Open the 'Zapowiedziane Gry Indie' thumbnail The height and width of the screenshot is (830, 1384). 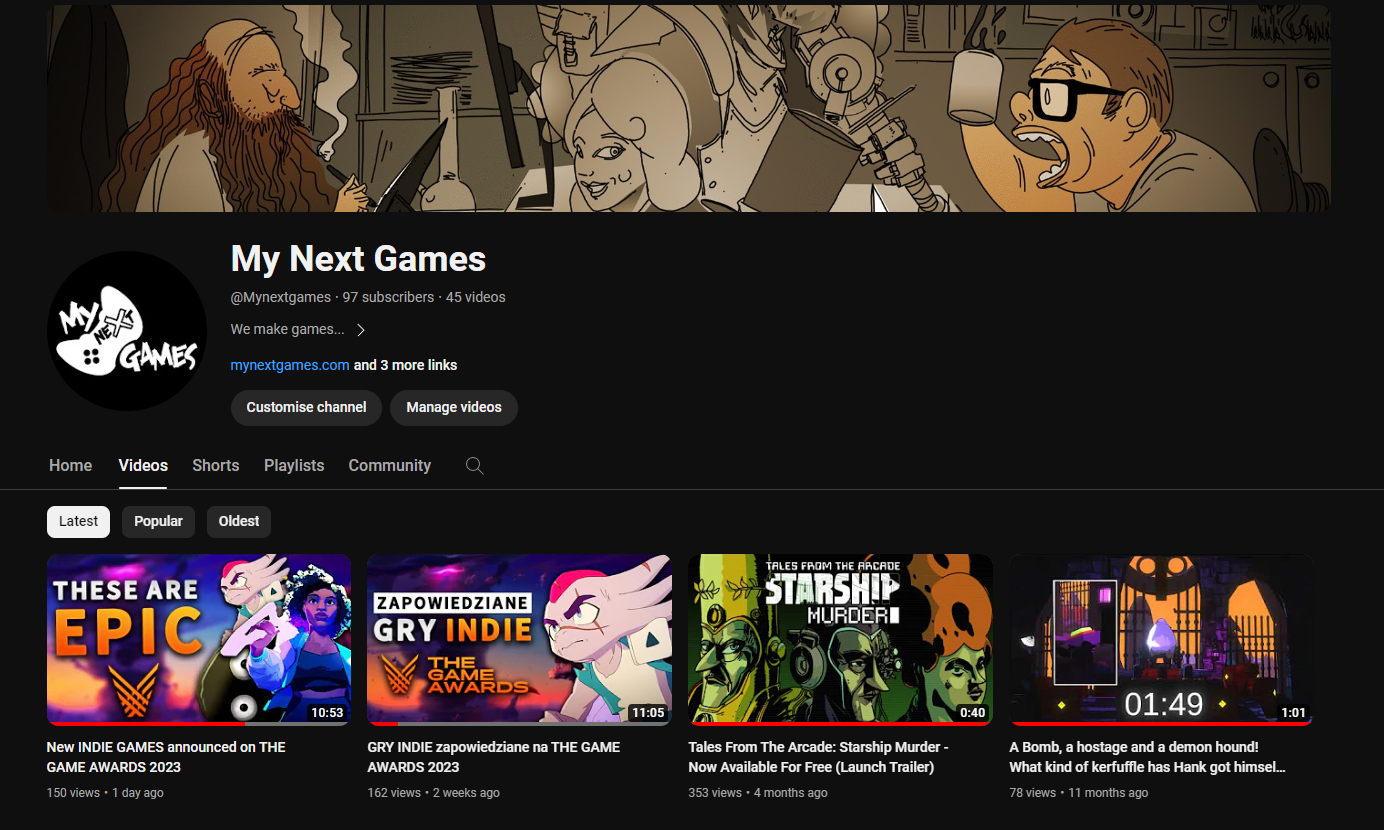519,640
